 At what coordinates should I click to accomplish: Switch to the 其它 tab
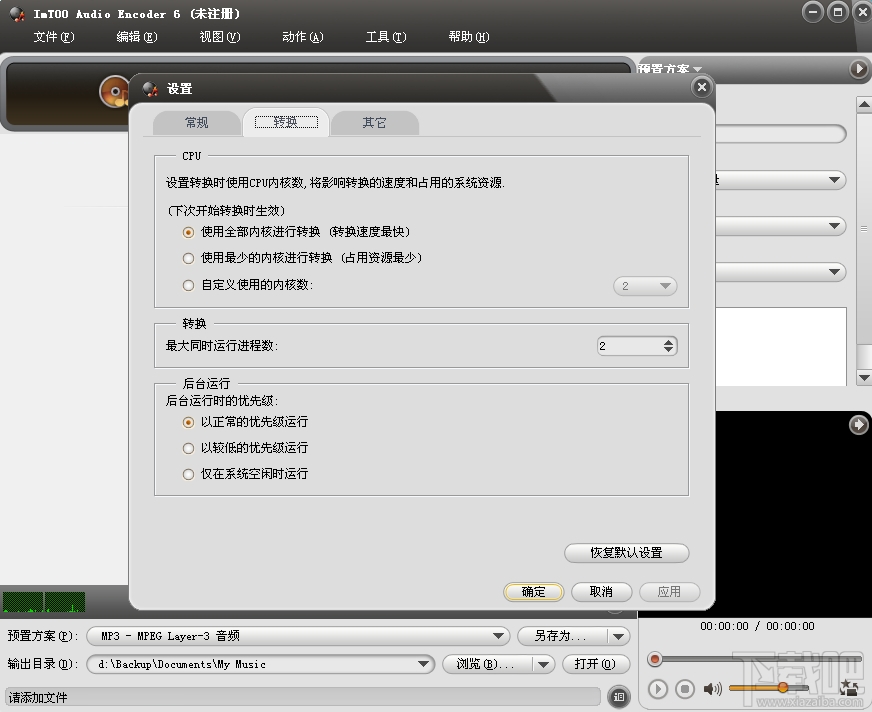(x=376, y=122)
